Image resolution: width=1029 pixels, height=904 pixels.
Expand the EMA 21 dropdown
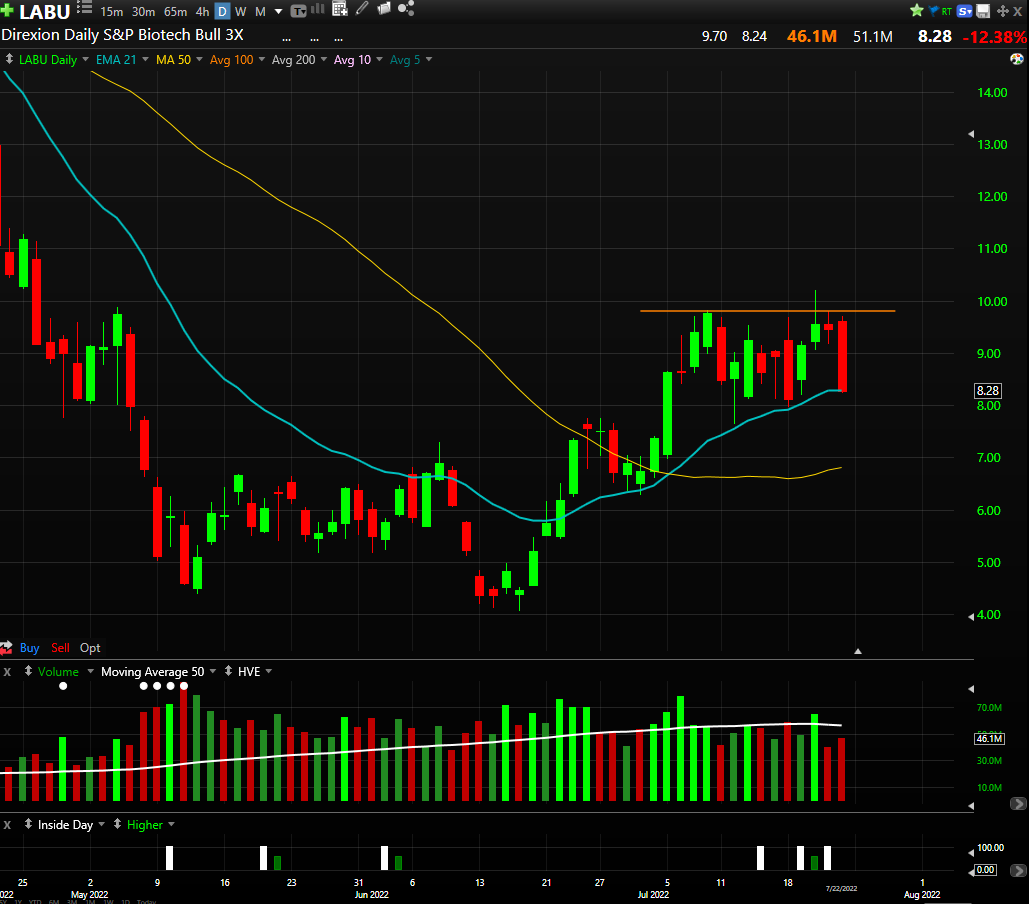(145, 60)
